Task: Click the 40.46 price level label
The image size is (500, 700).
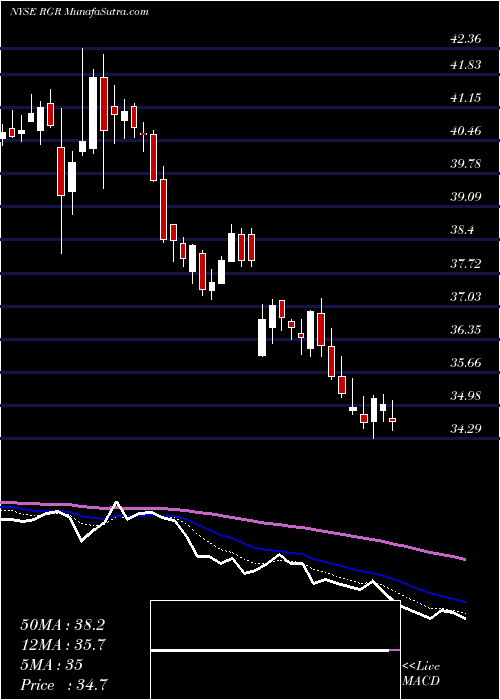Action: [x=466, y=131]
